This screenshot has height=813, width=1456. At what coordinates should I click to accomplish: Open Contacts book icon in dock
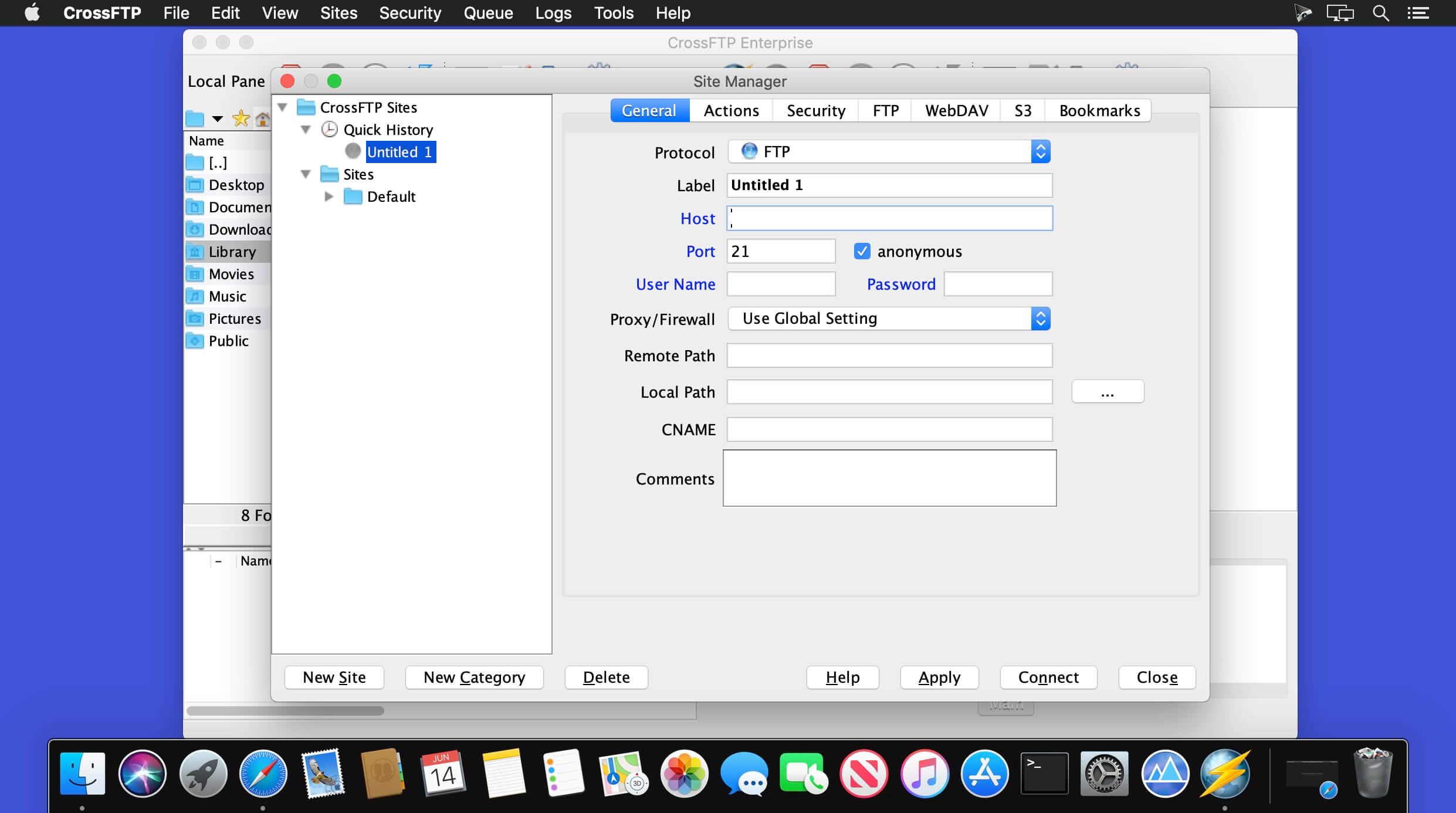[x=383, y=774]
